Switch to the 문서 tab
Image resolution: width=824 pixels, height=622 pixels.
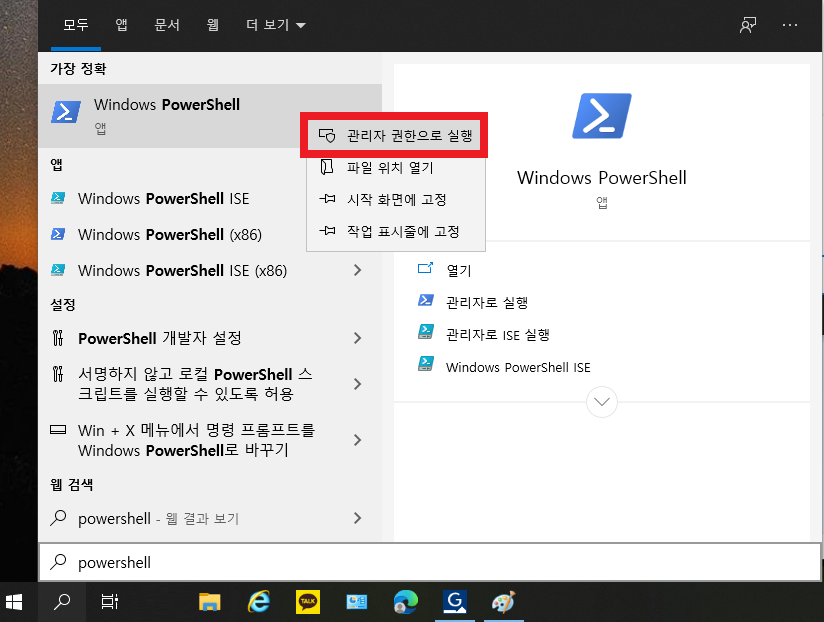coord(167,25)
